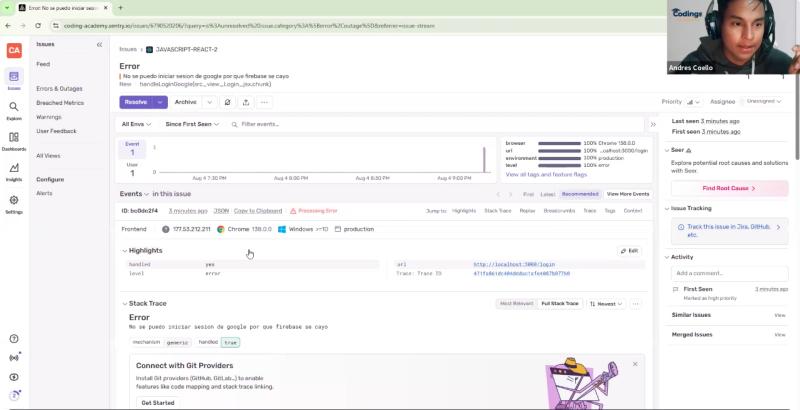Click Get Started for Git Providers
This screenshot has height=410, width=800.
coord(158,403)
